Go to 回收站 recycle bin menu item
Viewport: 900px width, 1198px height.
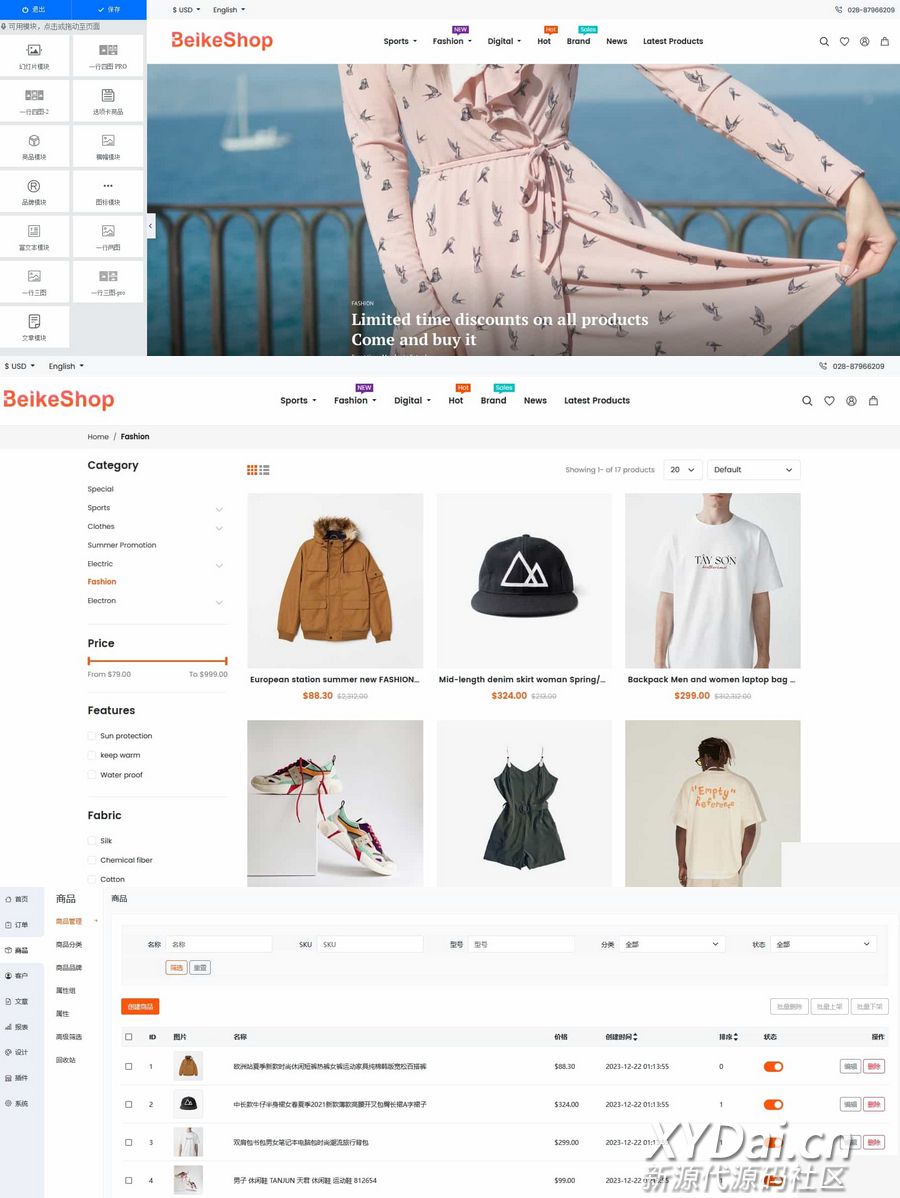[66, 1060]
